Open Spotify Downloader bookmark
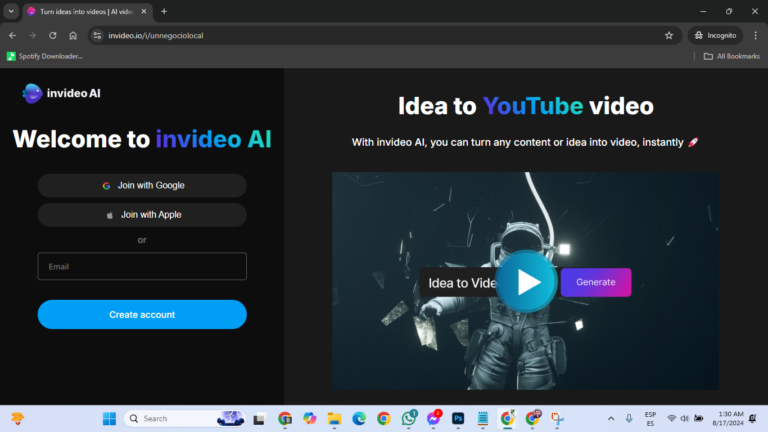 tap(45, 56)
